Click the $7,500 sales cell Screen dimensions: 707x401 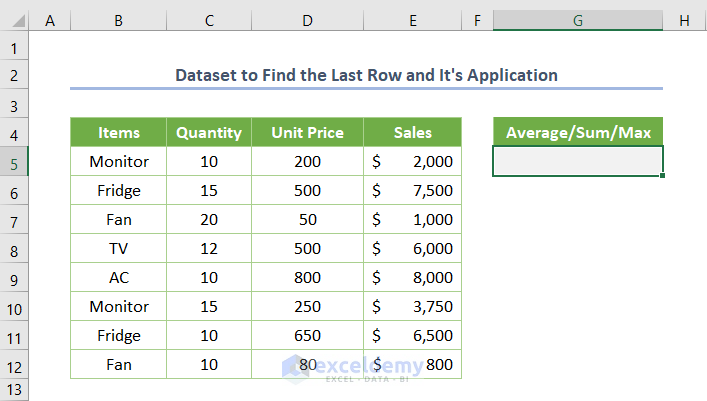point(412,191)
